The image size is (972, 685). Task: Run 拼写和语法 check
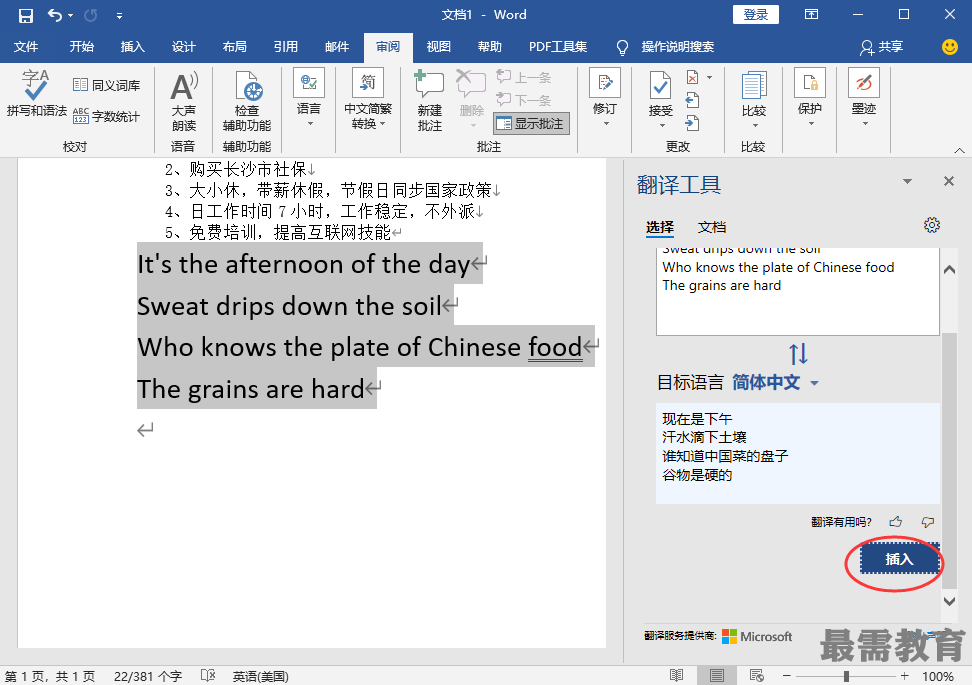click(36, 94)
